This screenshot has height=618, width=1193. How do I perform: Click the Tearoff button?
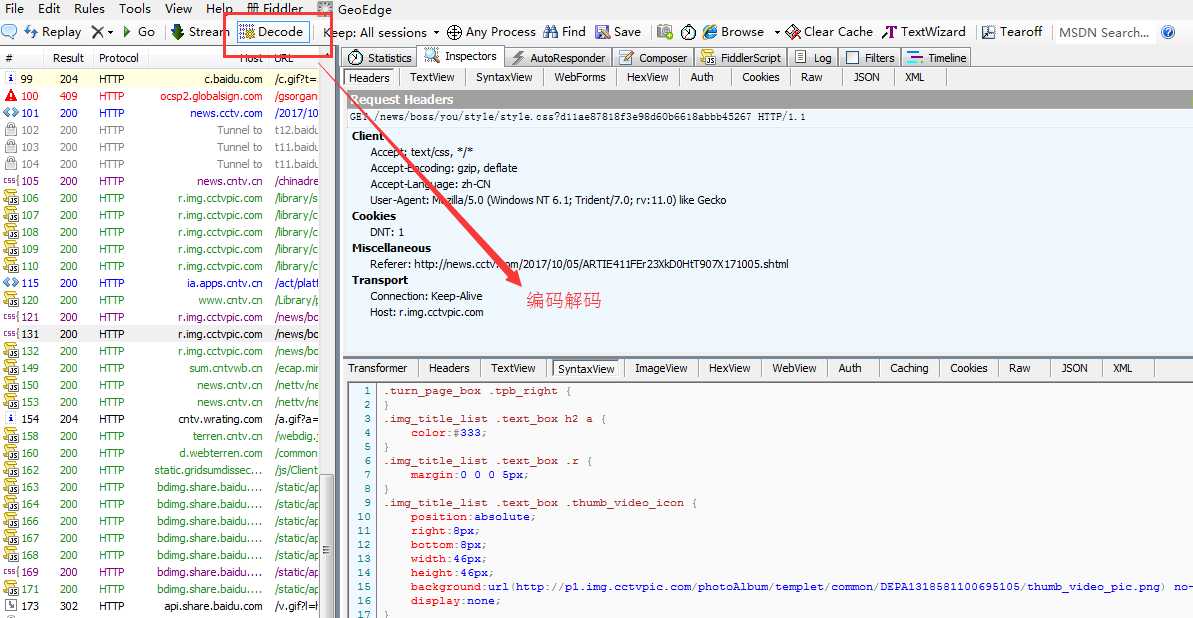tap(1012, 32)
